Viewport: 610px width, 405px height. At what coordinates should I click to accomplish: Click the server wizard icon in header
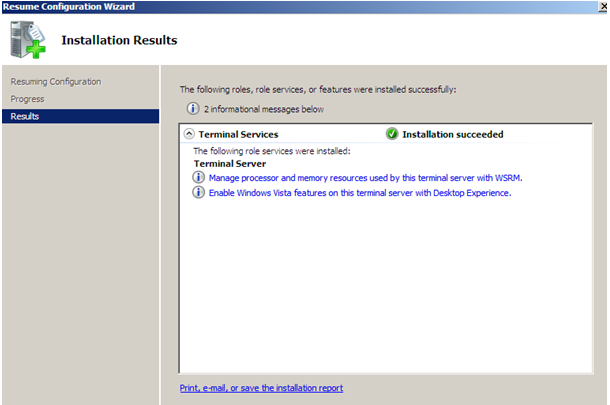pos(28,40)
